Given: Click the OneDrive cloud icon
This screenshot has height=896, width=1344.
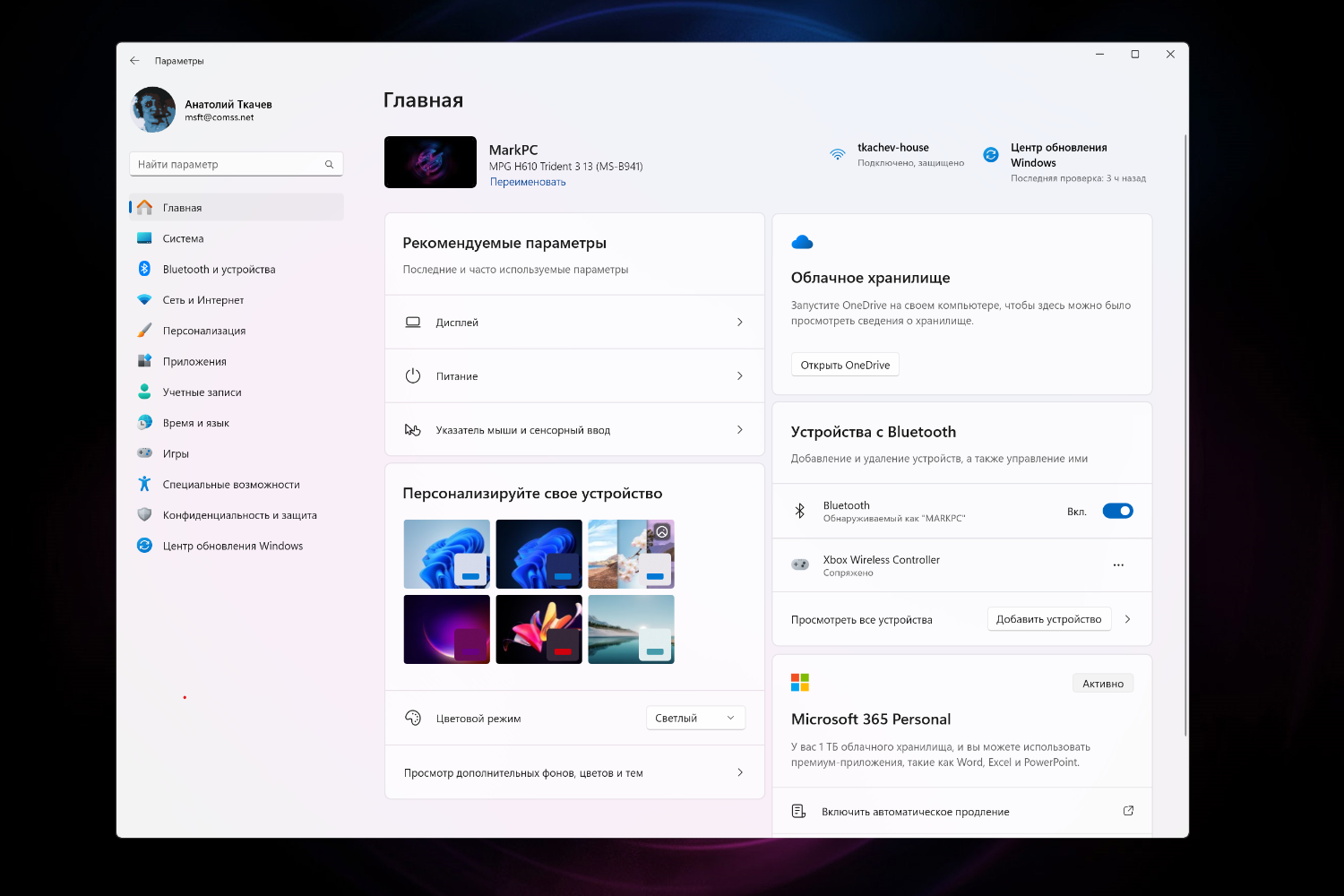Looking at the screenshot, I should pyautogui.click(x=802, y=242).
